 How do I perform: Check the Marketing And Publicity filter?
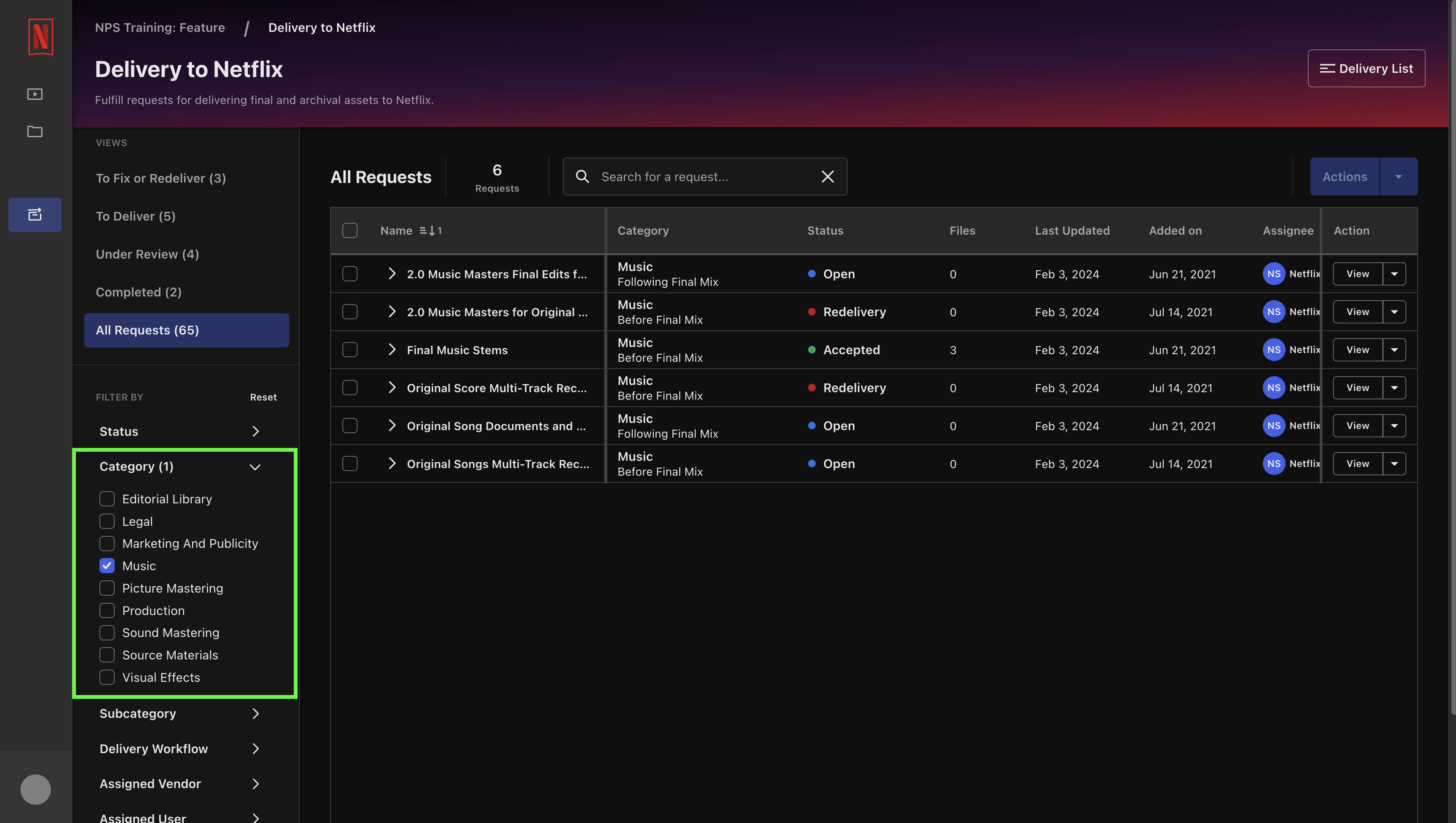[107, 544]
